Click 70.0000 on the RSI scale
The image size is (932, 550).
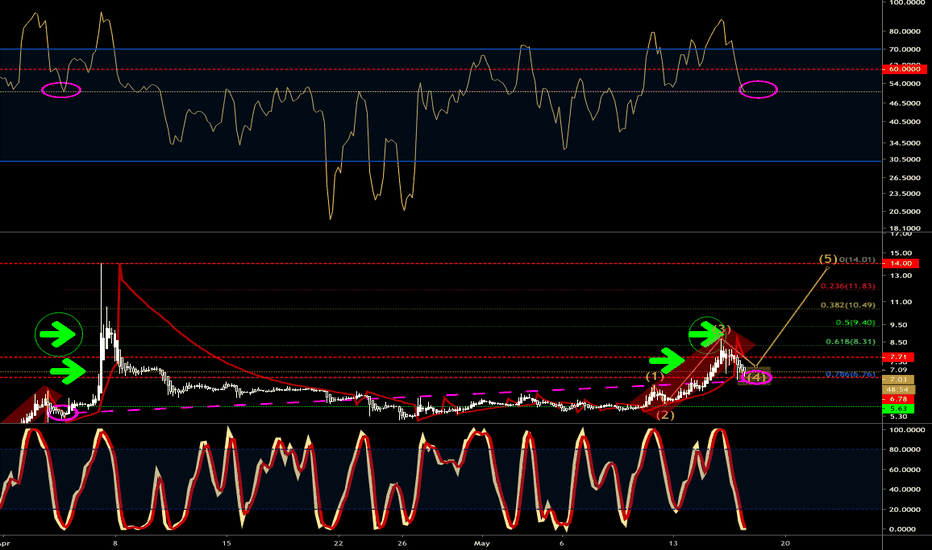905,49
